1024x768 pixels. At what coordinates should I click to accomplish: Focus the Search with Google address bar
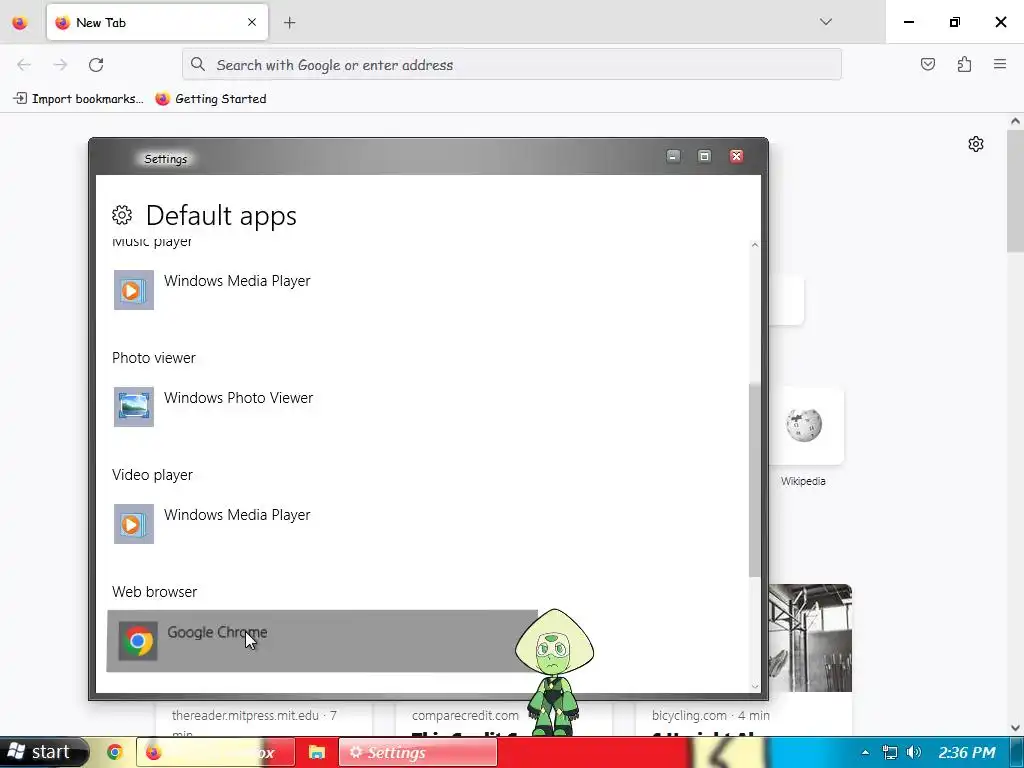click(511, 65)
